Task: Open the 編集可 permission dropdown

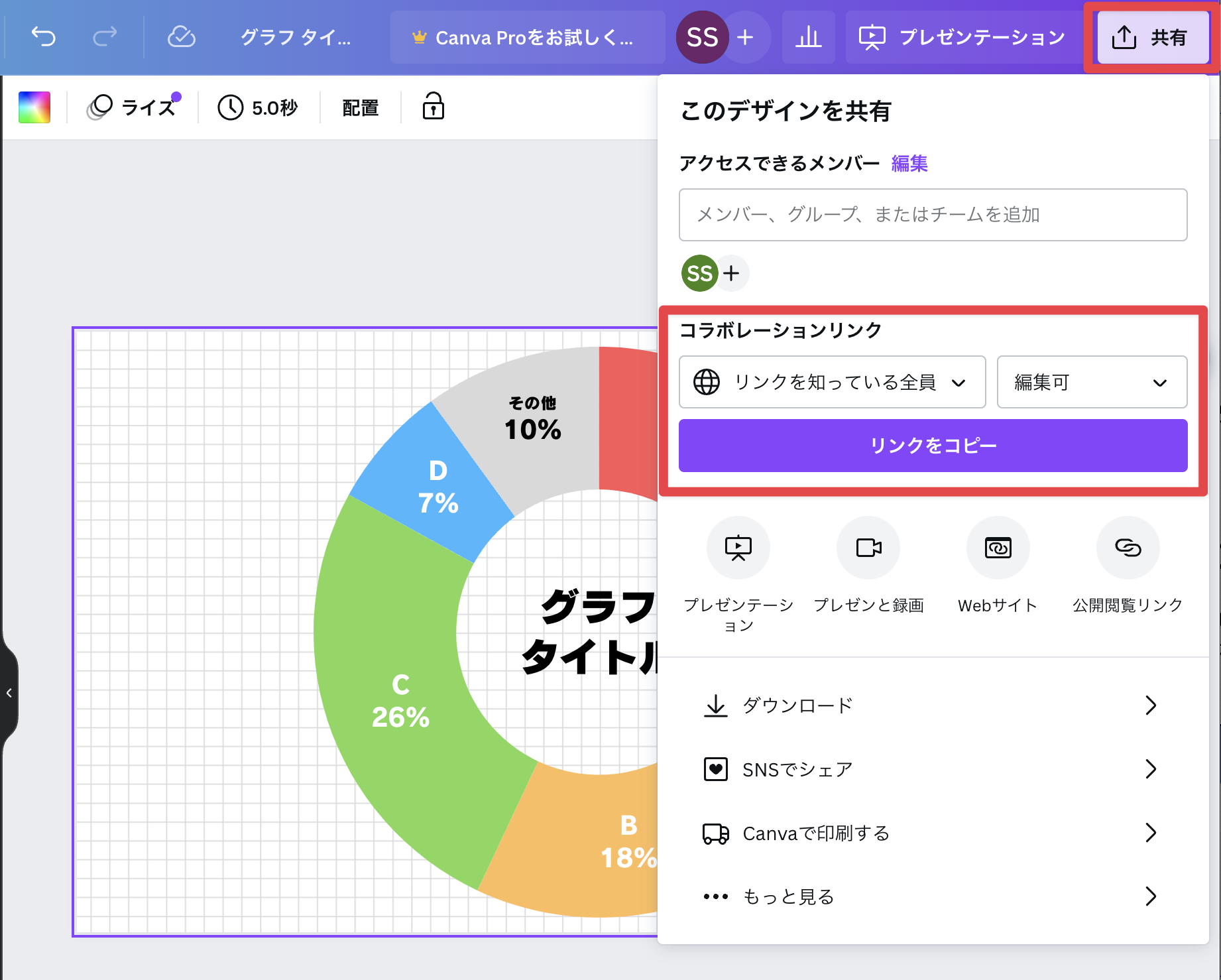Action: [x=1091, y=382]
